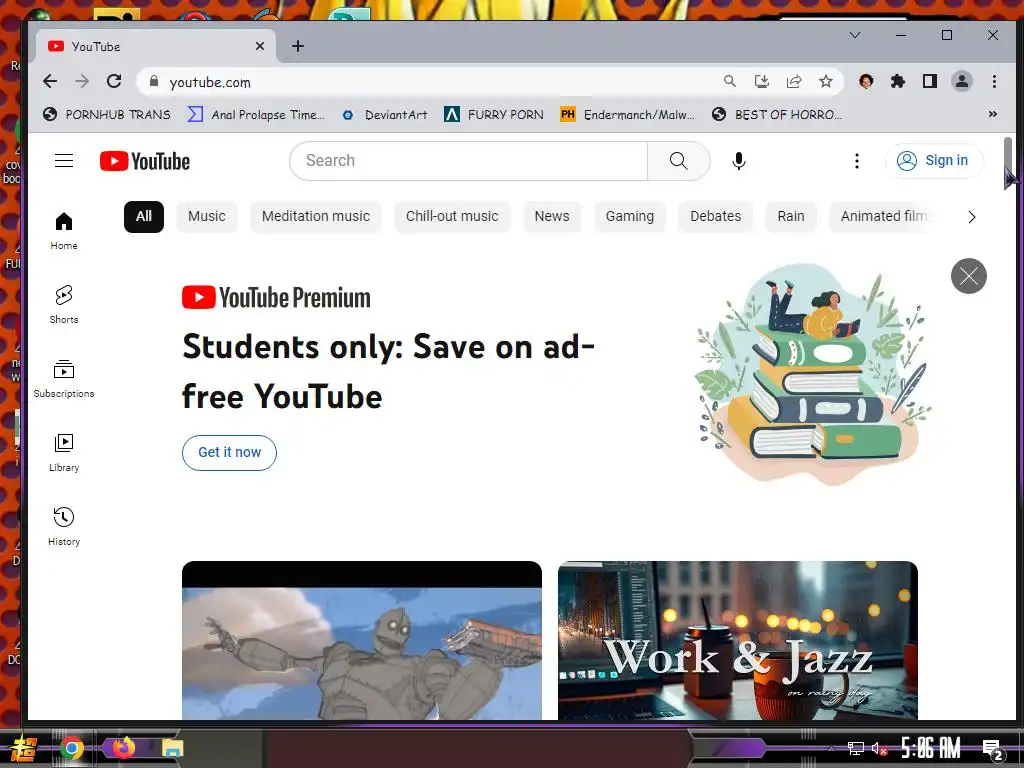The height and width of the screenshot is (768, 1024).
Task: Open the notification center icon
Action: [x=993, y=749]
